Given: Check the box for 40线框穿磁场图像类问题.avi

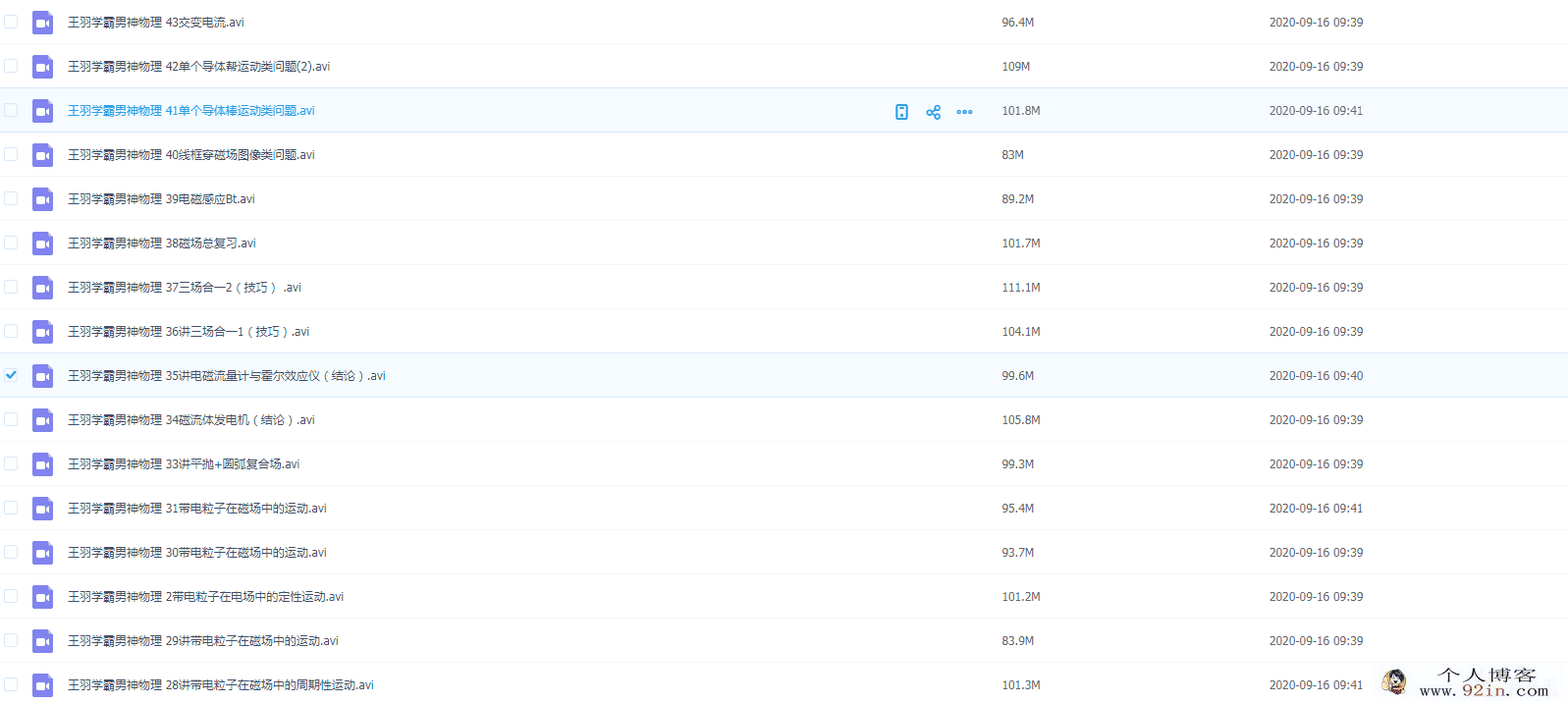Looking at the screenshot, I should (x=11, y=154).
